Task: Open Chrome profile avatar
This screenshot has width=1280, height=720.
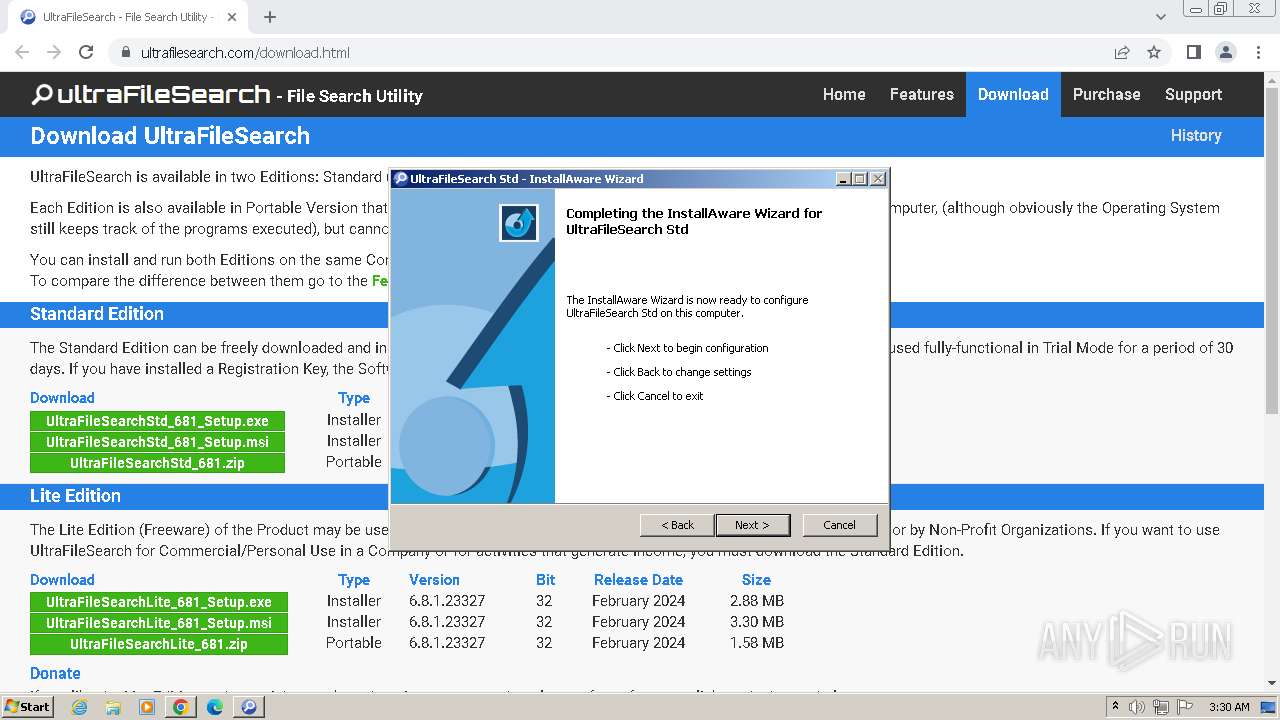Action: click(1225, 52)
